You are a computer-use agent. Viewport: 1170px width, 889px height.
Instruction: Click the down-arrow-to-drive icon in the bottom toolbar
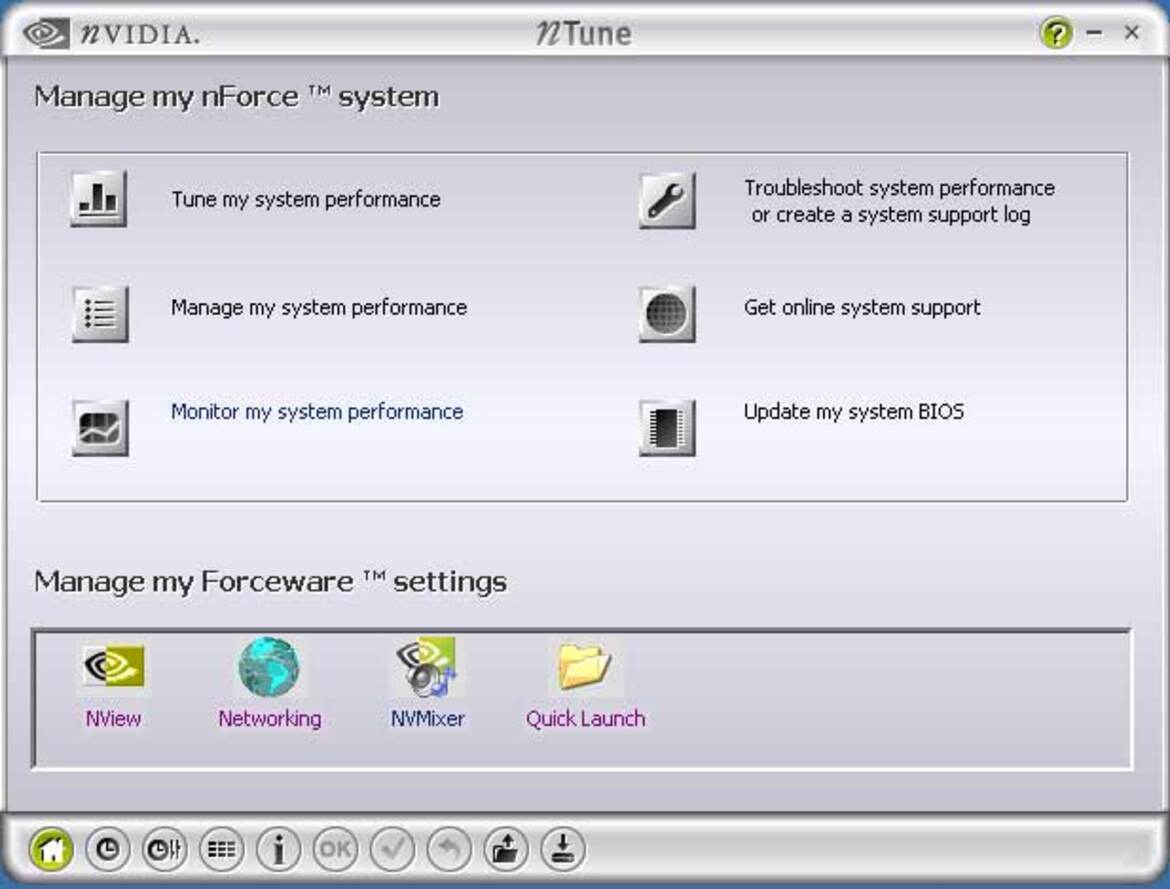click(x=563, y=849)
